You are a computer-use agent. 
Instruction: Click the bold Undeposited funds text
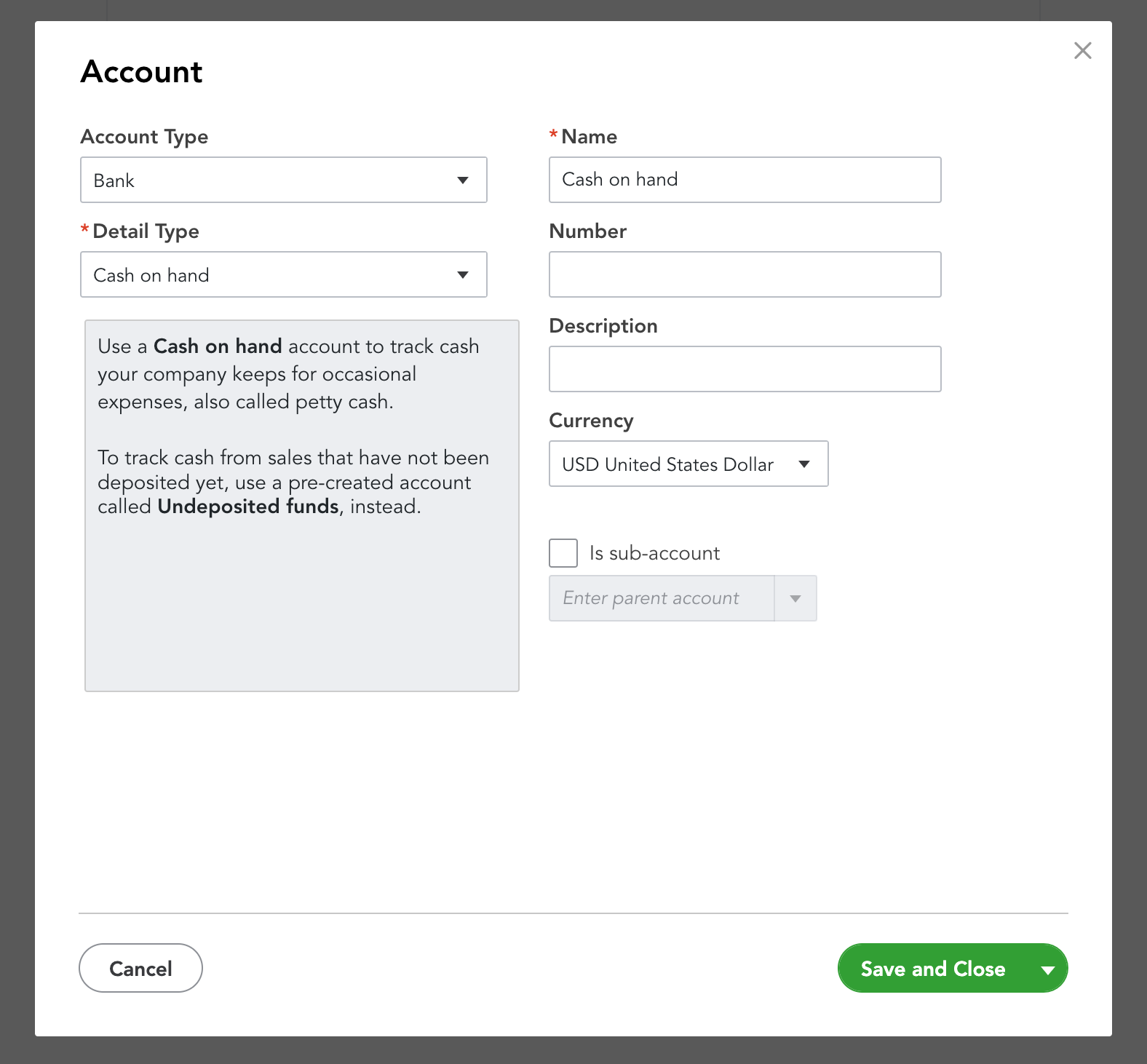[247, 507]
